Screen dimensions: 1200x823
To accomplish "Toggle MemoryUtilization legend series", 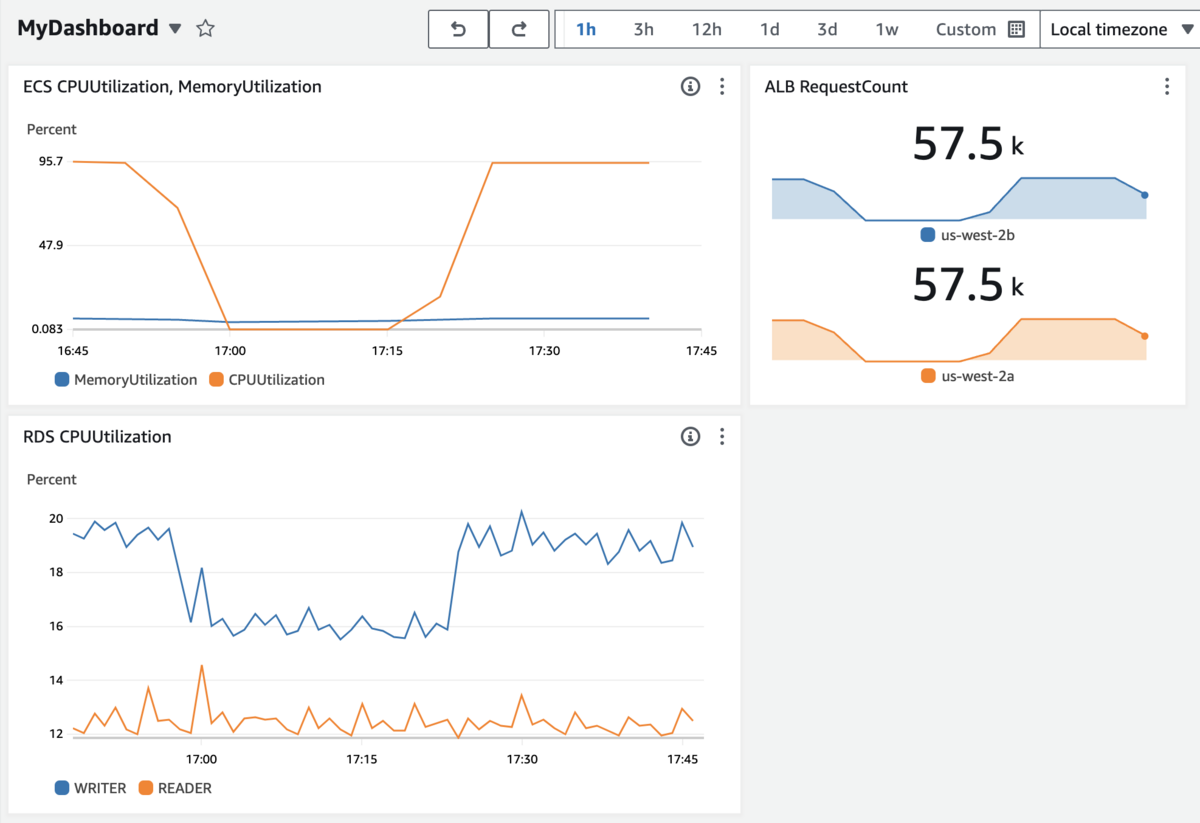I will coord(126,380).
